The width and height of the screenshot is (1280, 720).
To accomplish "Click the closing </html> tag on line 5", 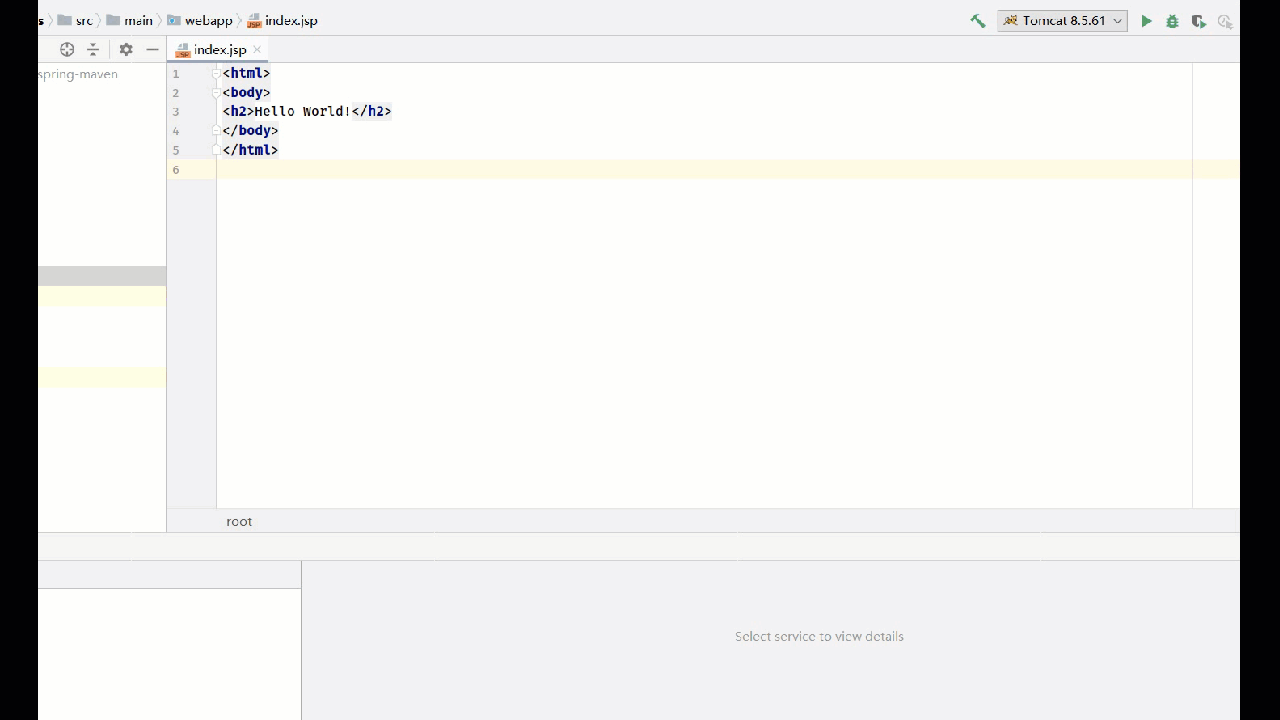I will [250, 150].
